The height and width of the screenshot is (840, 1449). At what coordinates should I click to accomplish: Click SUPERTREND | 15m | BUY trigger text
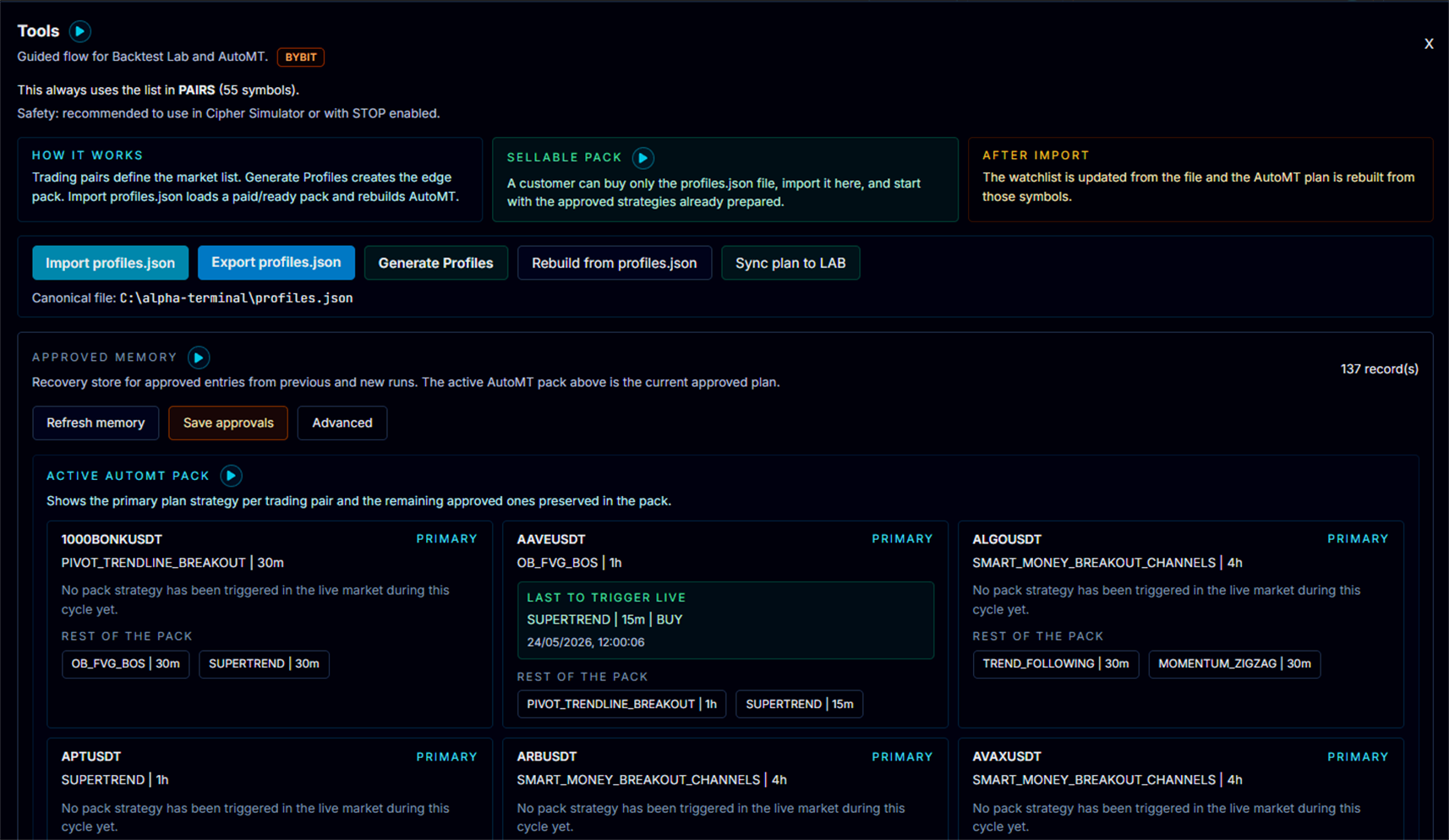pyautogui.click(x=604, y=619)
